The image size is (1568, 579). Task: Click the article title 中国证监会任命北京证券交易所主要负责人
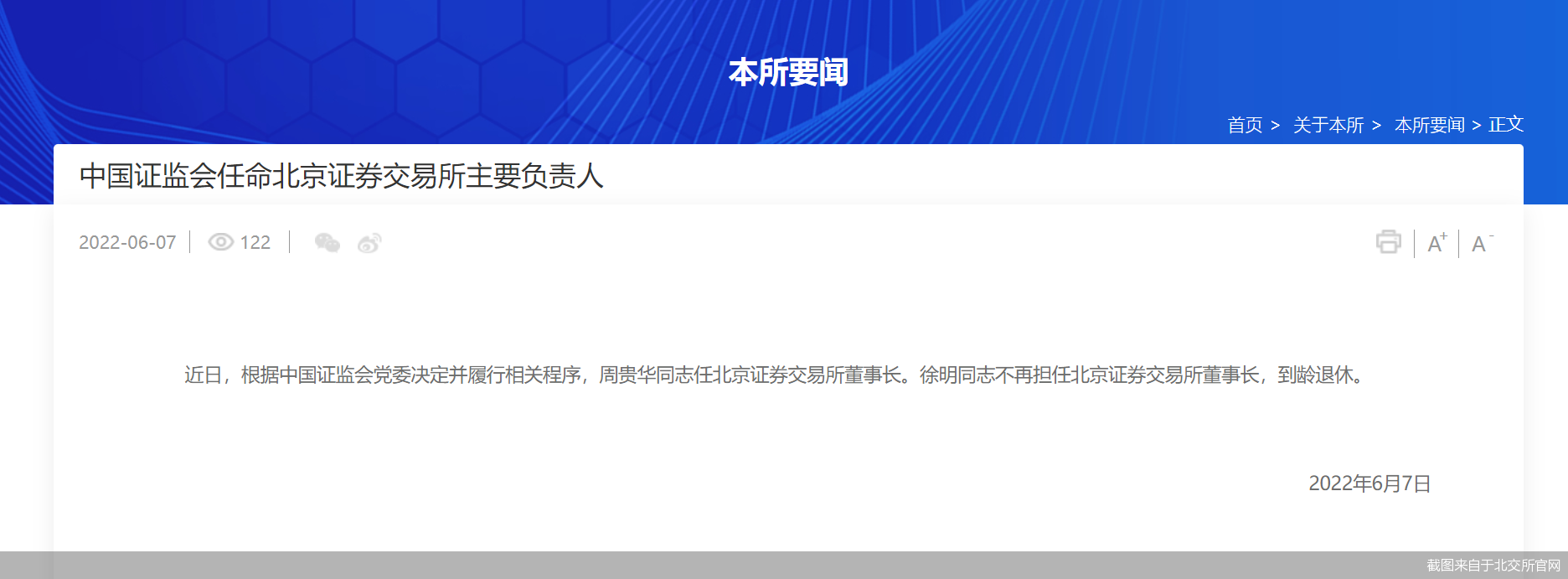pyautogui.click(x=341, y=176)
